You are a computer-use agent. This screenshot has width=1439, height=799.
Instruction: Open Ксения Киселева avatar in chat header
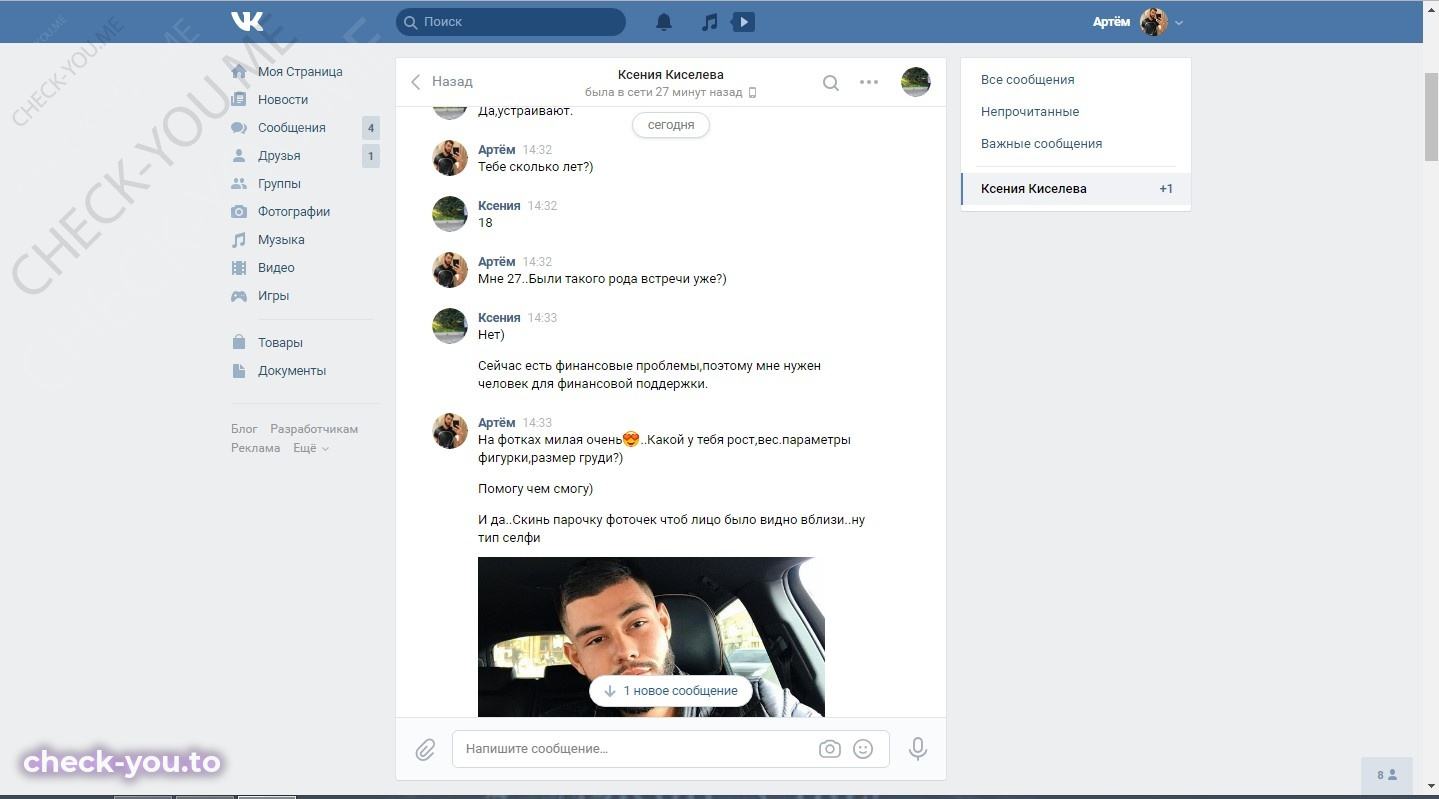point(916,82)
